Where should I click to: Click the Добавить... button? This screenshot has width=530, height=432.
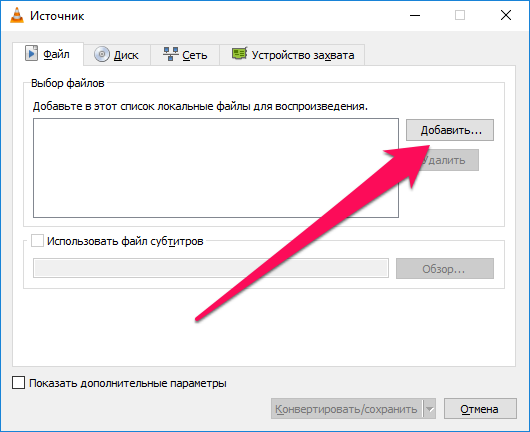[x=450, y=130]
